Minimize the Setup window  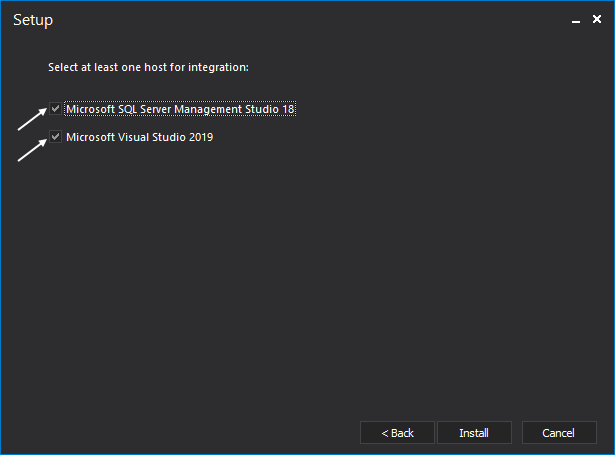576,20
